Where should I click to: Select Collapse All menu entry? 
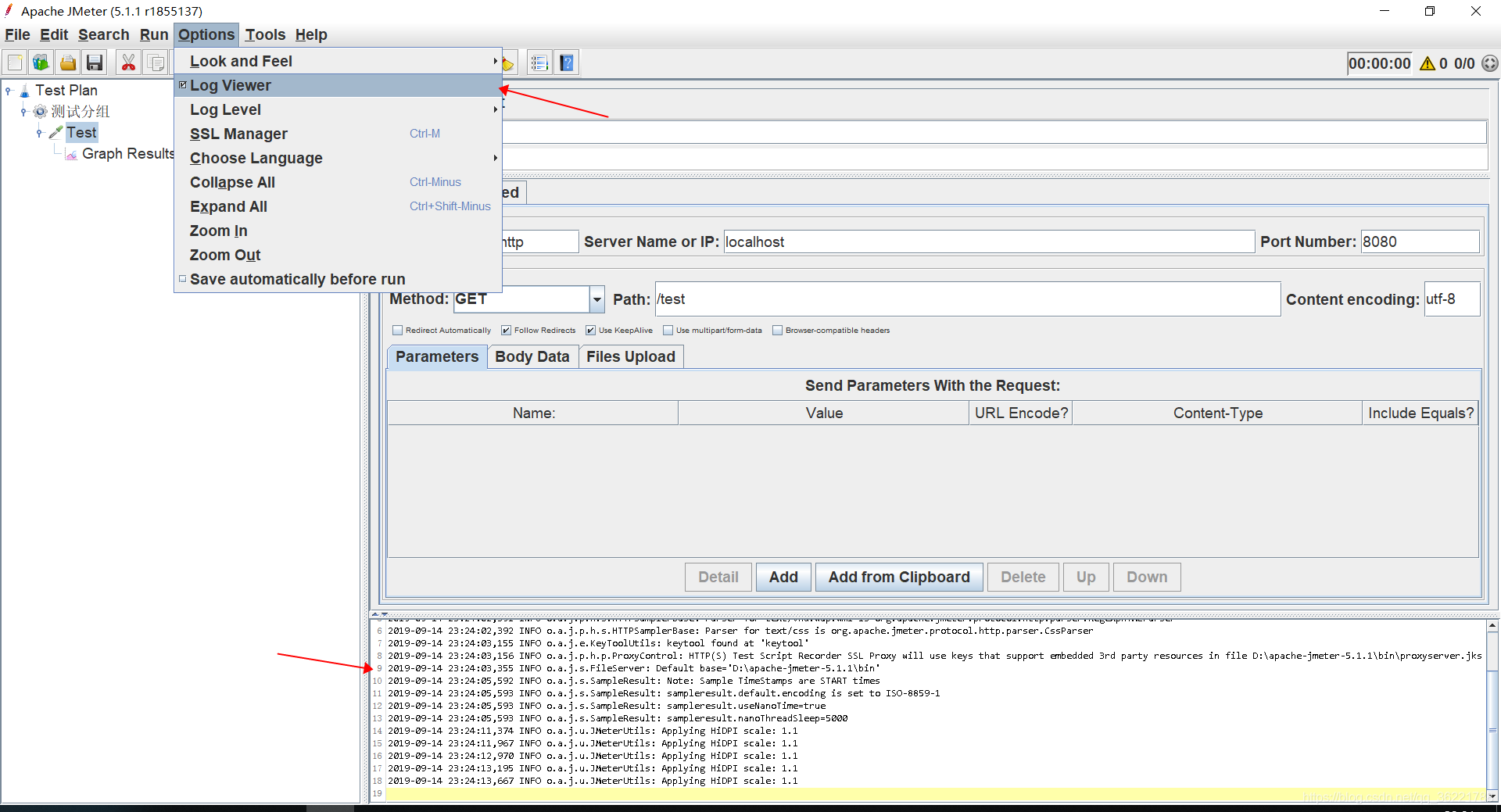click(338, 182)
